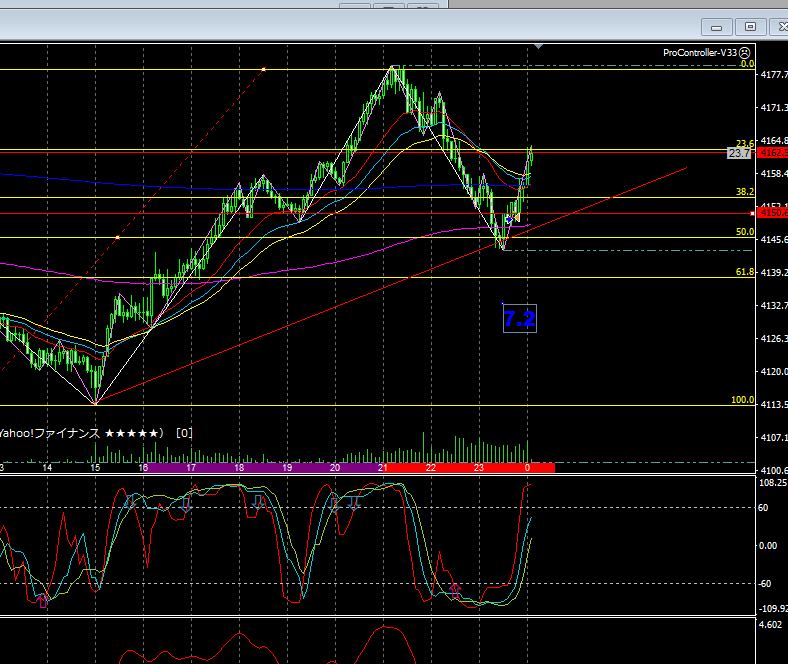788x664 pixels.
Task: Select the Fibonacci 38.2 level label
Action: [x=745, y=192]
